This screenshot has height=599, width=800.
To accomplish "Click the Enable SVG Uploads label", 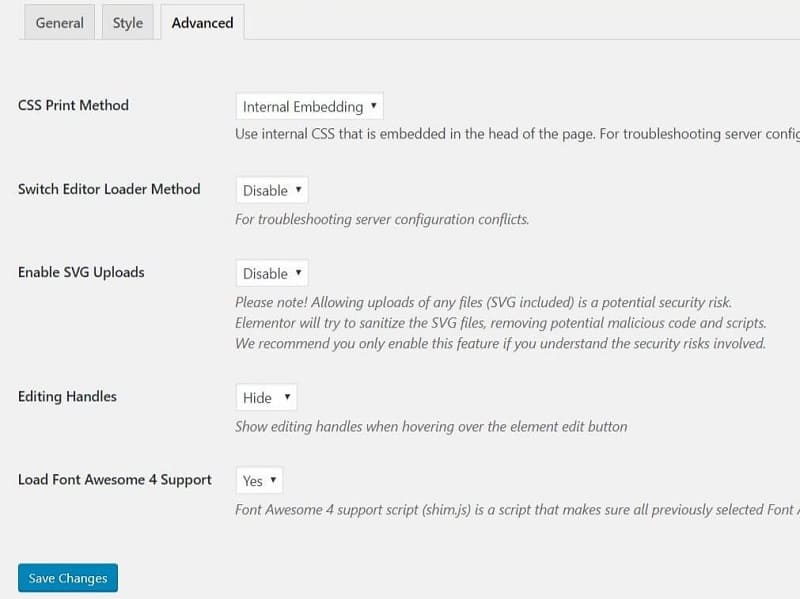I will coord(81,272).
